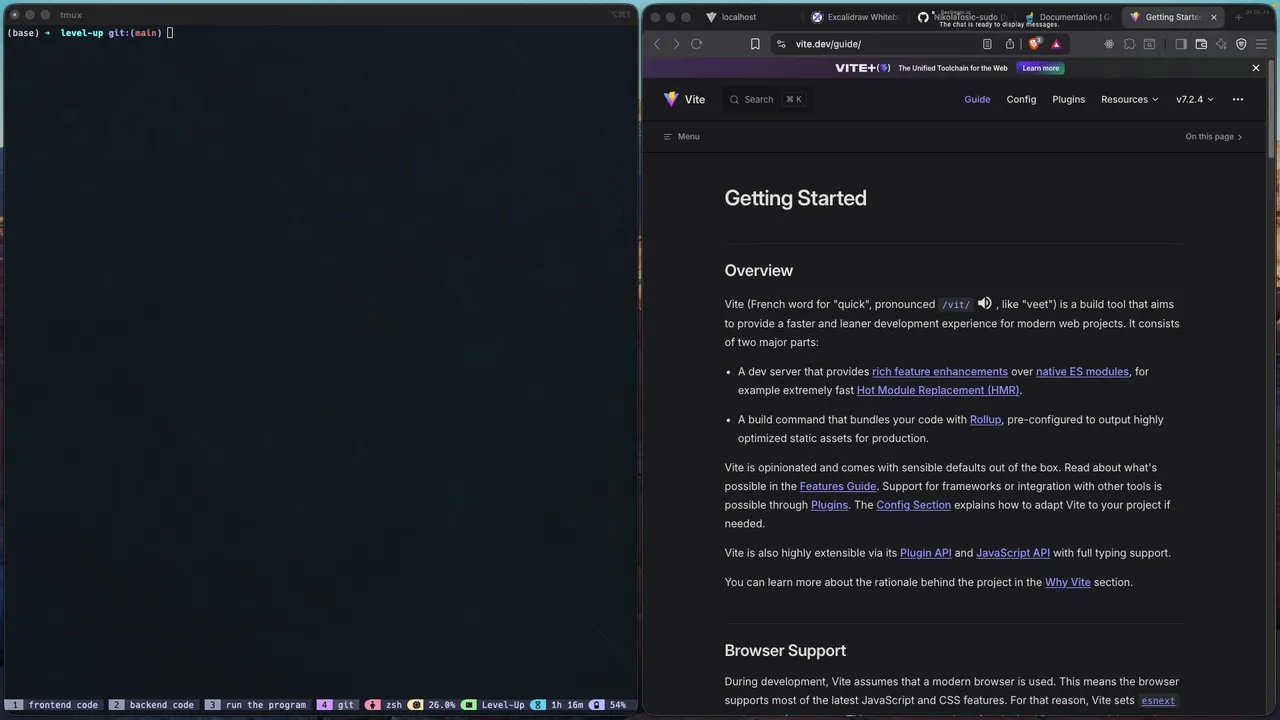Open Brave Rewards triangle icon
The image size is (1280, 720).
1056,44
